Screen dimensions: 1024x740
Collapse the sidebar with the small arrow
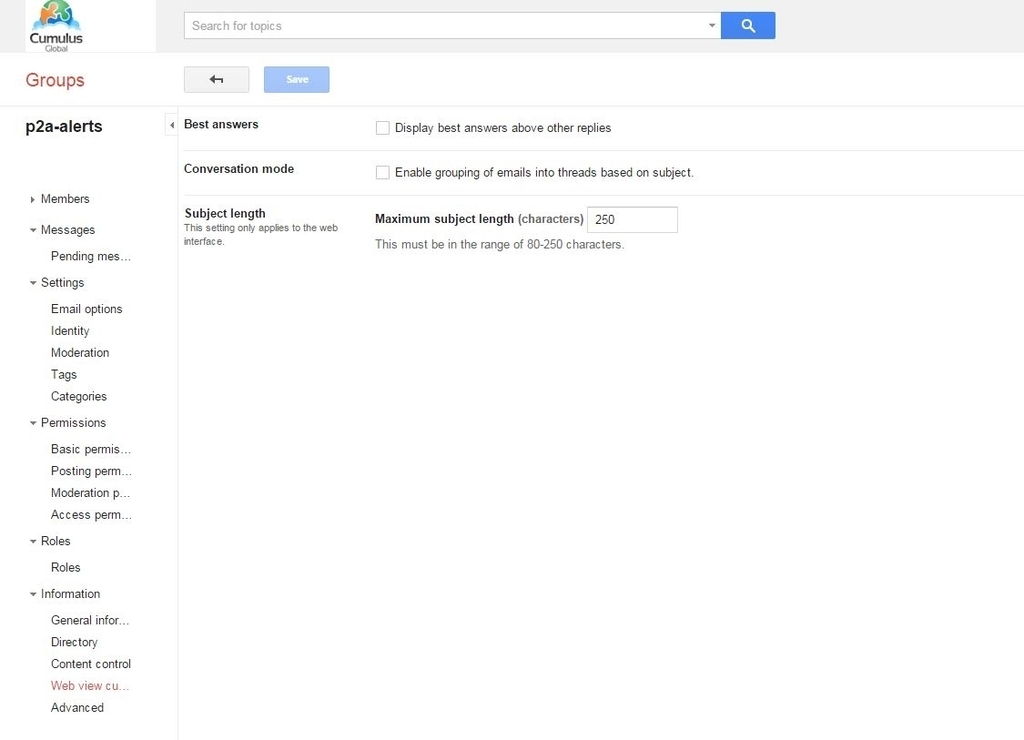click(172, 125)
